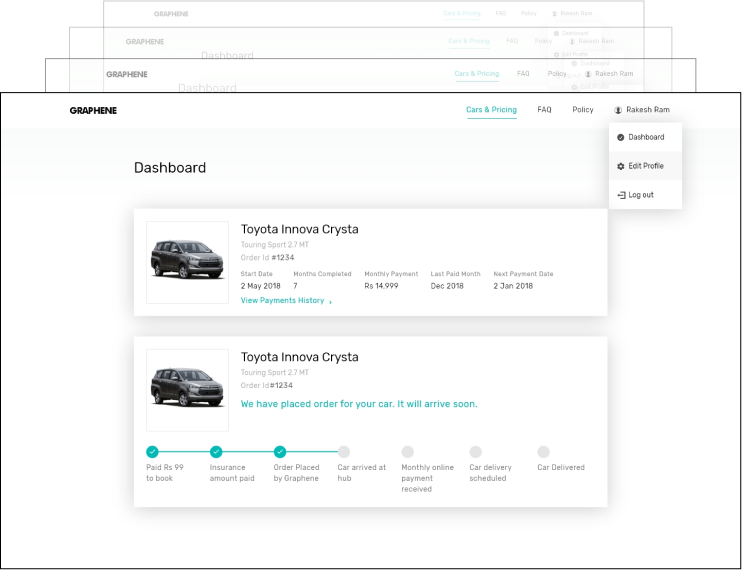
Task: Click Rakesh Ram in rearmost window
Action: coord(576,13)
